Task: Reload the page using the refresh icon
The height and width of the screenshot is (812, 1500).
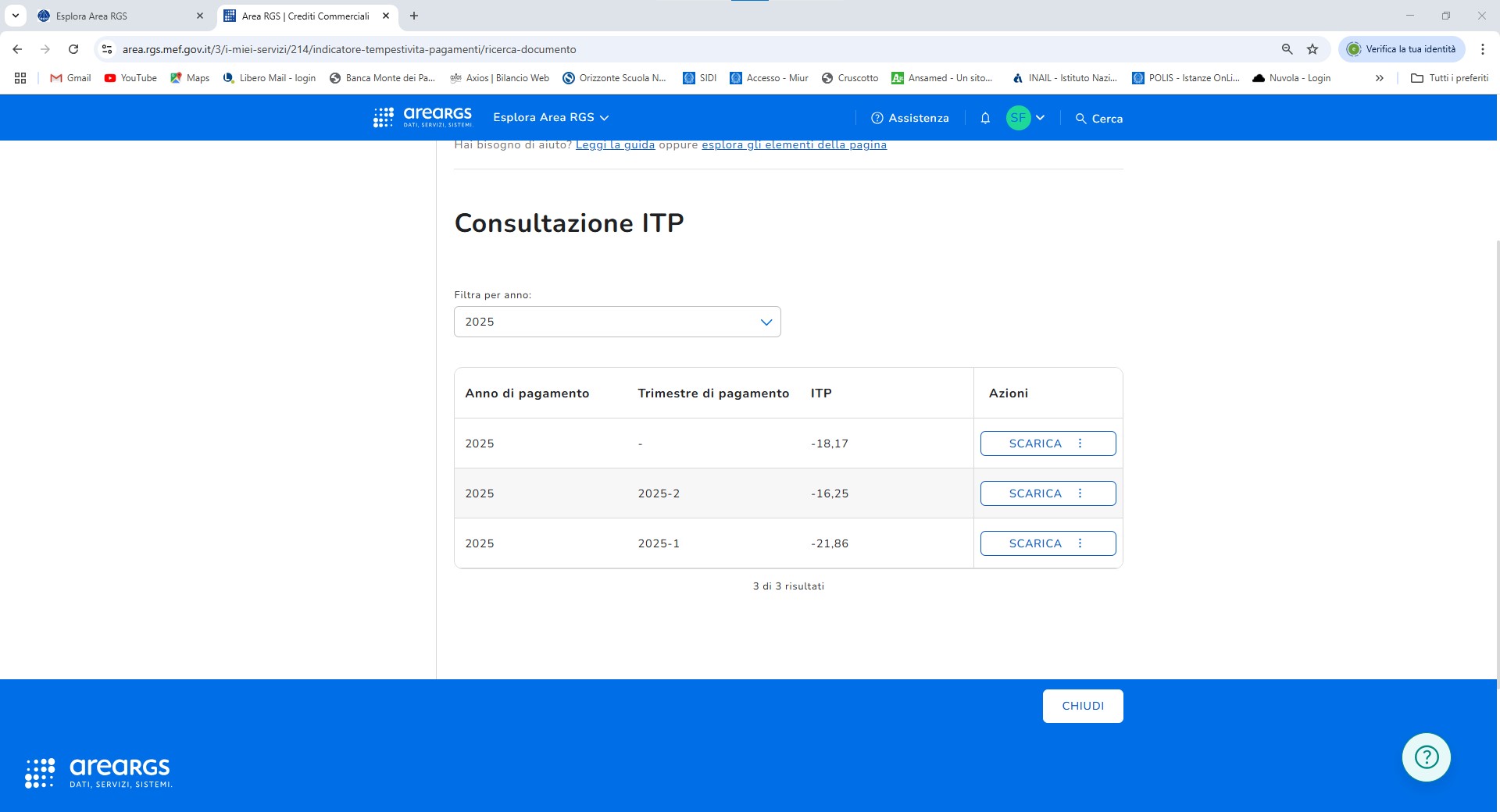Action: [x=73, y=49]
